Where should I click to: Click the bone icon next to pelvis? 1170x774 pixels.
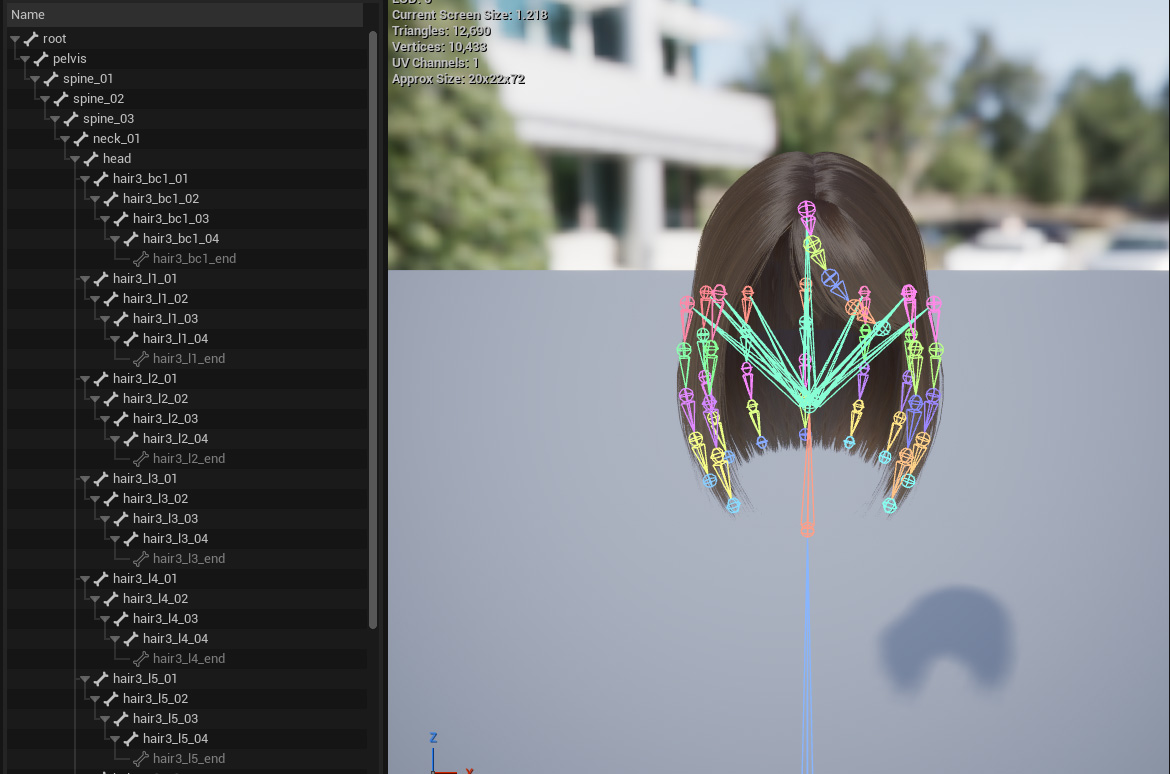click(x=40, y=59)
